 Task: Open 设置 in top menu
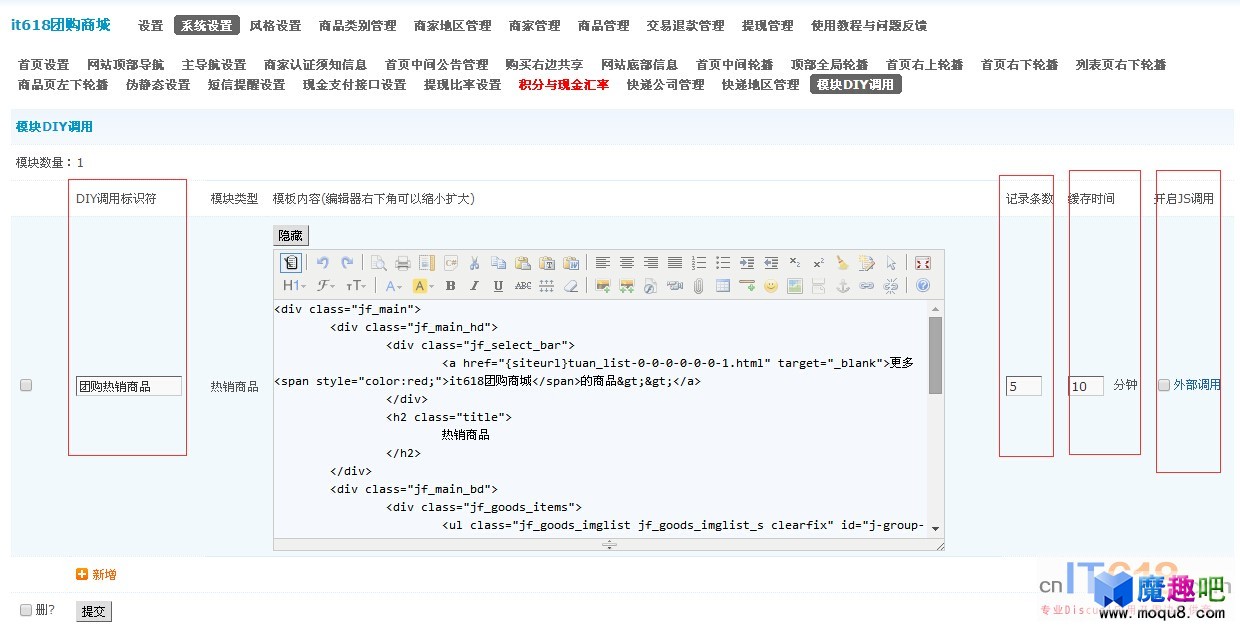point(150,26)
